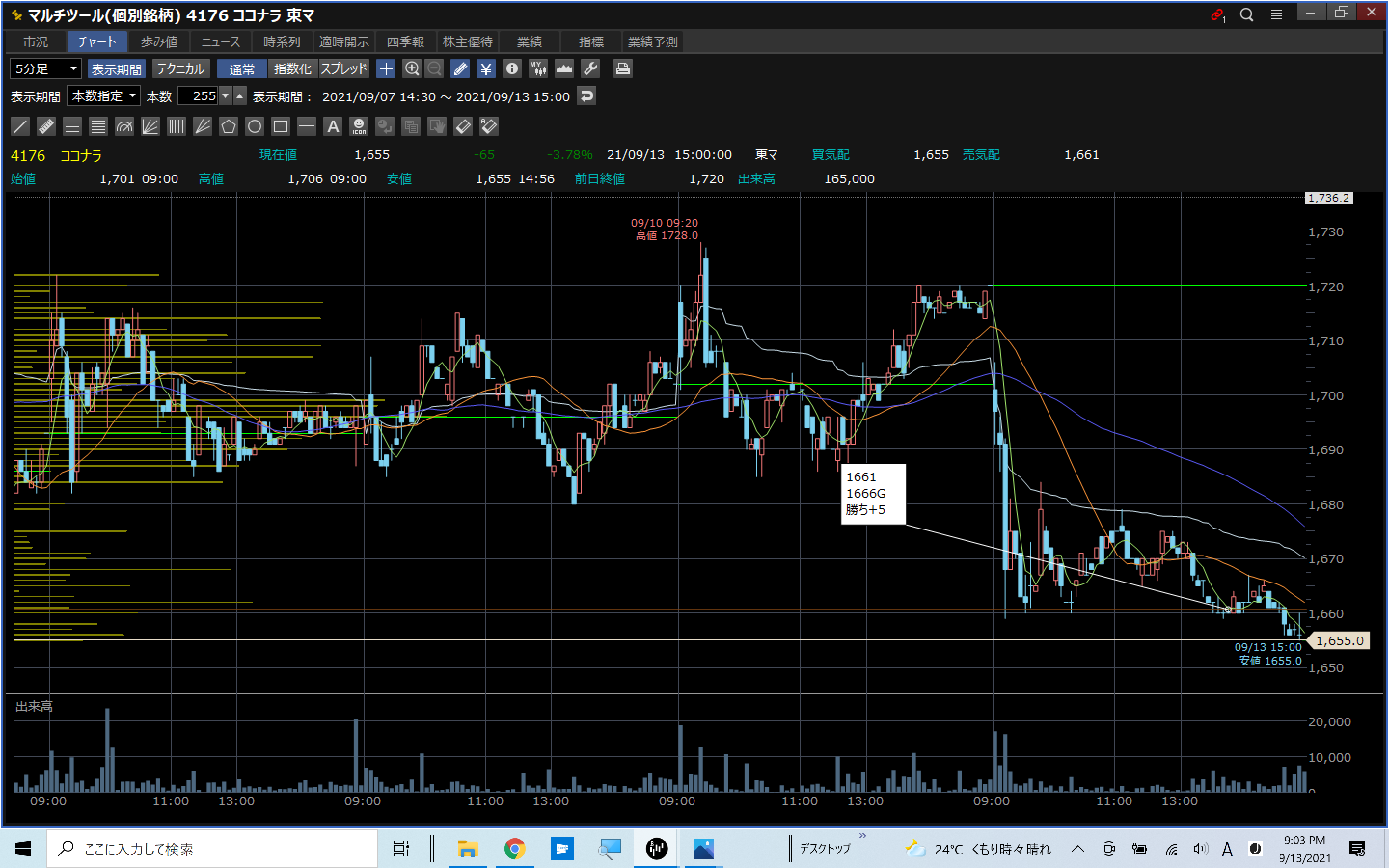The image size is (1389, 868).
Task: Select the eraser drawing tool
Action: click(x=463, y=126)
